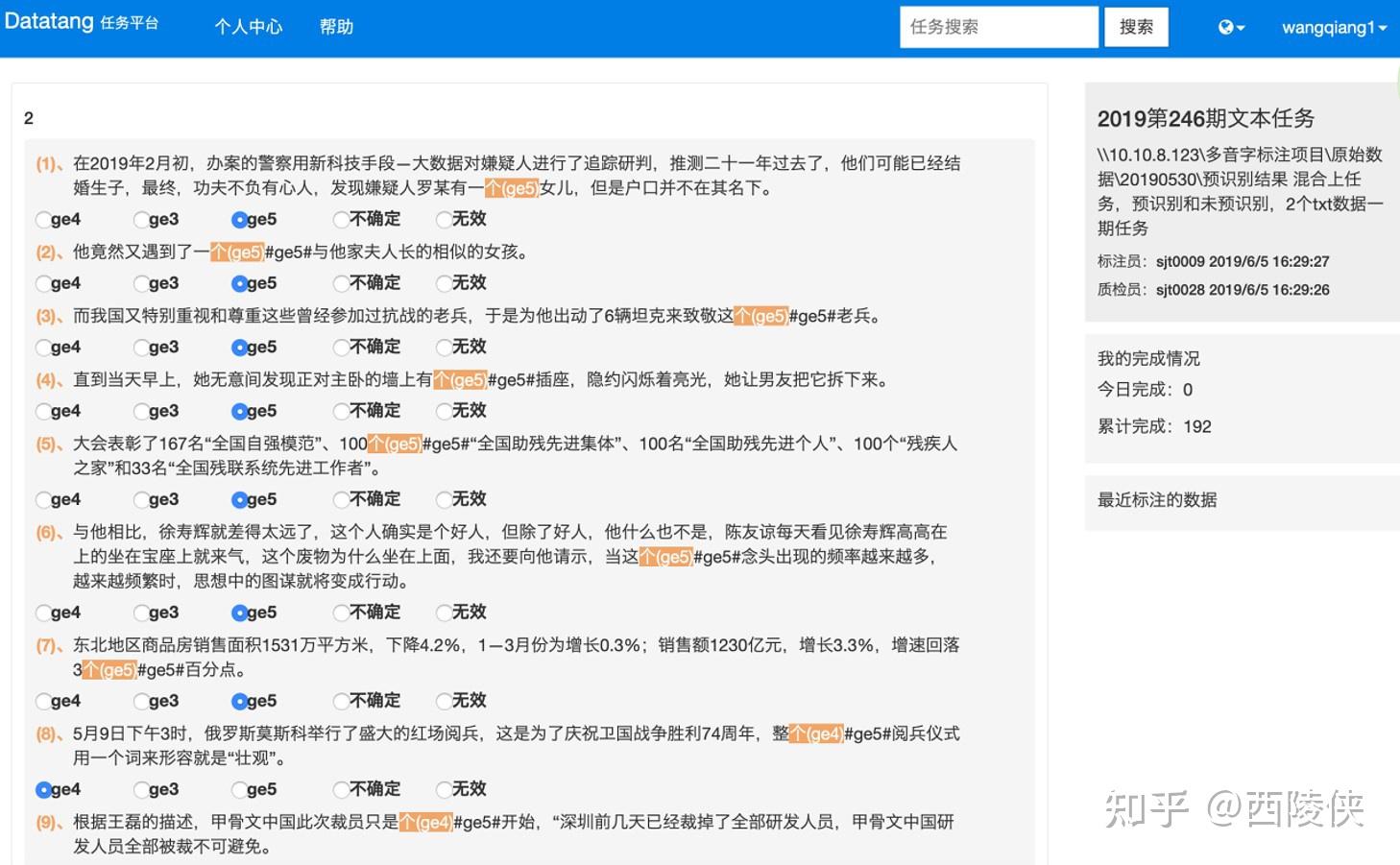Choose 无效 for sentence (8)
This screenshot has height=865, width=1400.
pyautogui.click(x=444, y=789)
